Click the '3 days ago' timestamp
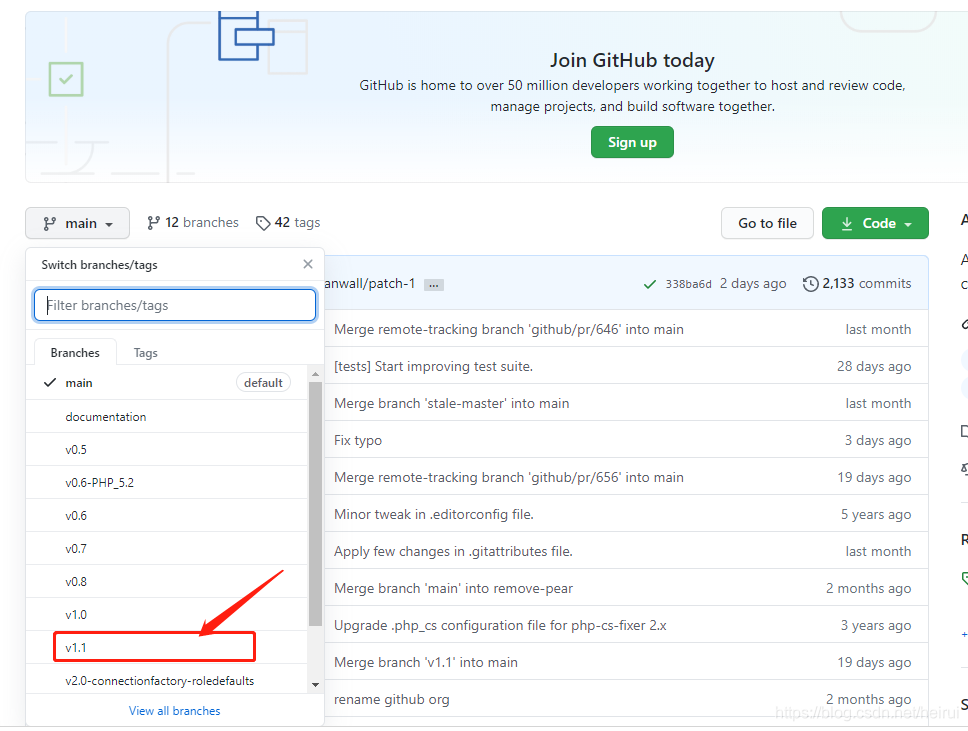Screen dimensions: 968x731 (878, 440)
